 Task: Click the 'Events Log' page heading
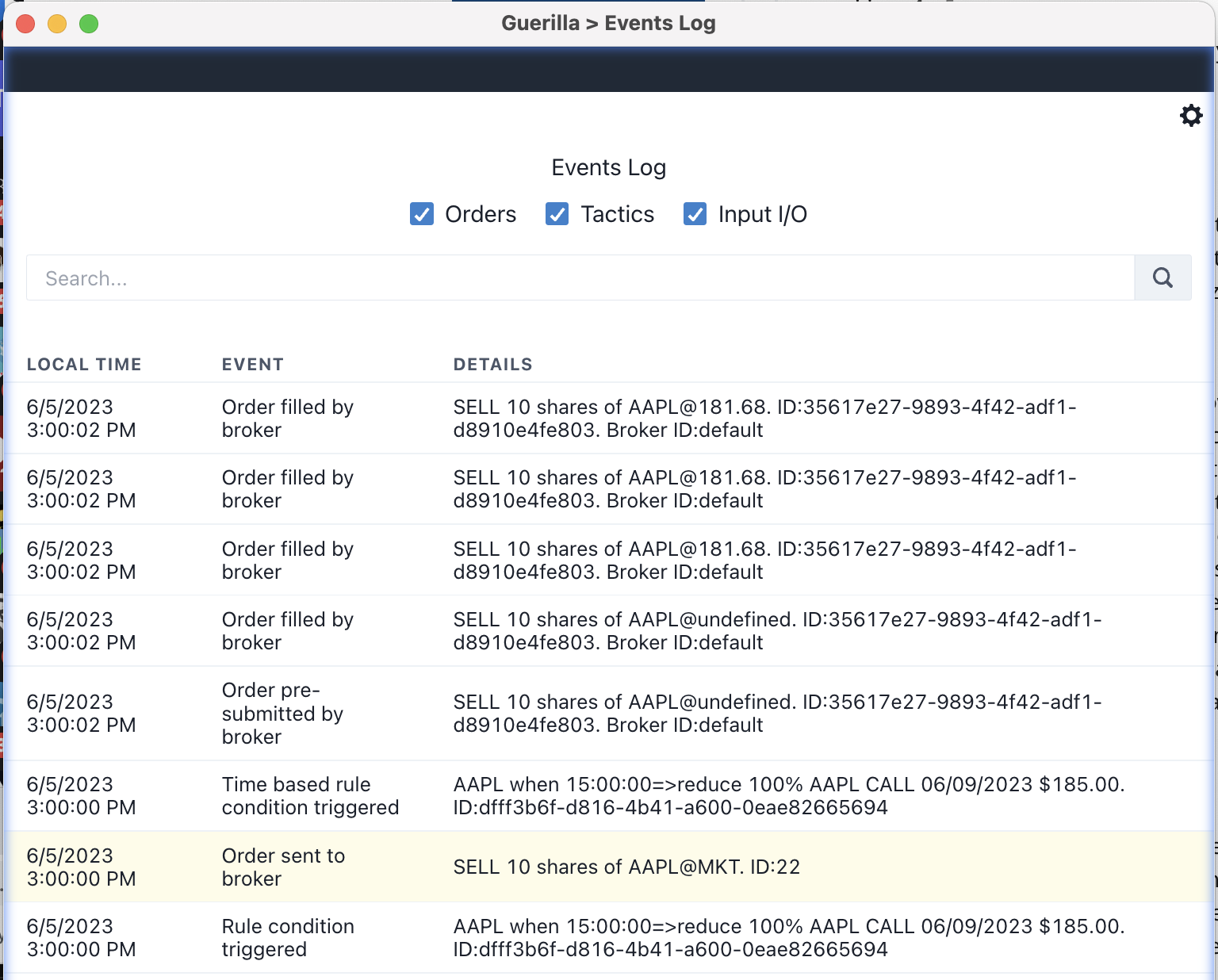[x=609, y=167]
